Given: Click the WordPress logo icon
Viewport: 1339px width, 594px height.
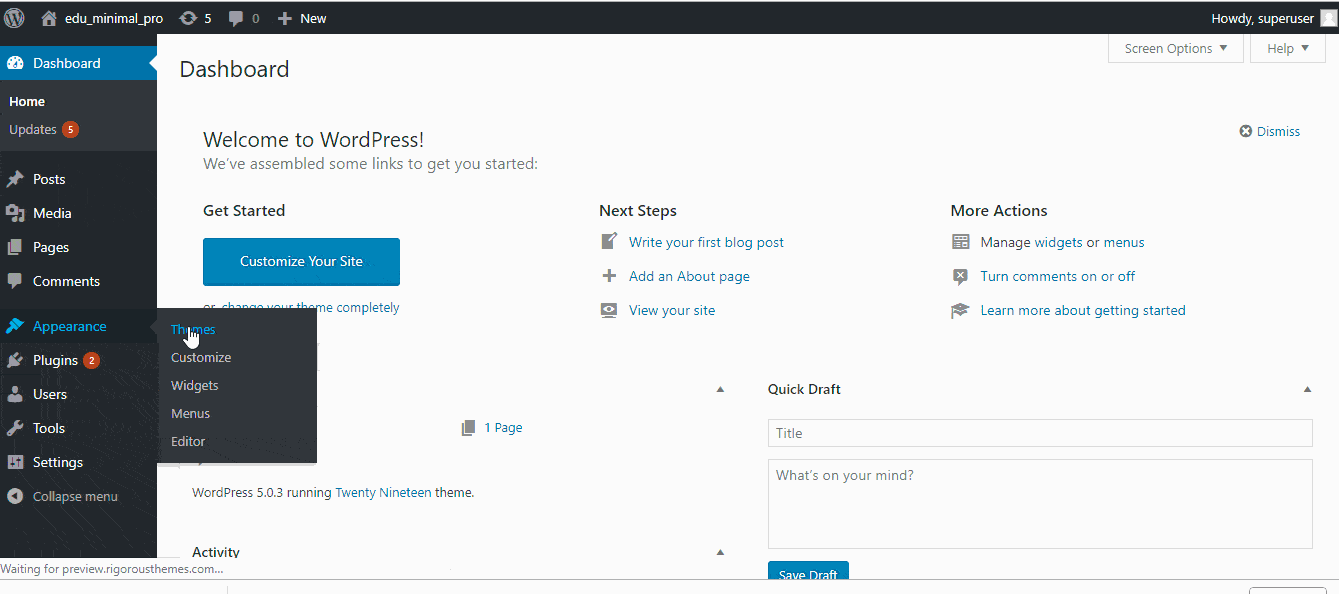Looking at the screenshot, I should [x=14, y=17].
